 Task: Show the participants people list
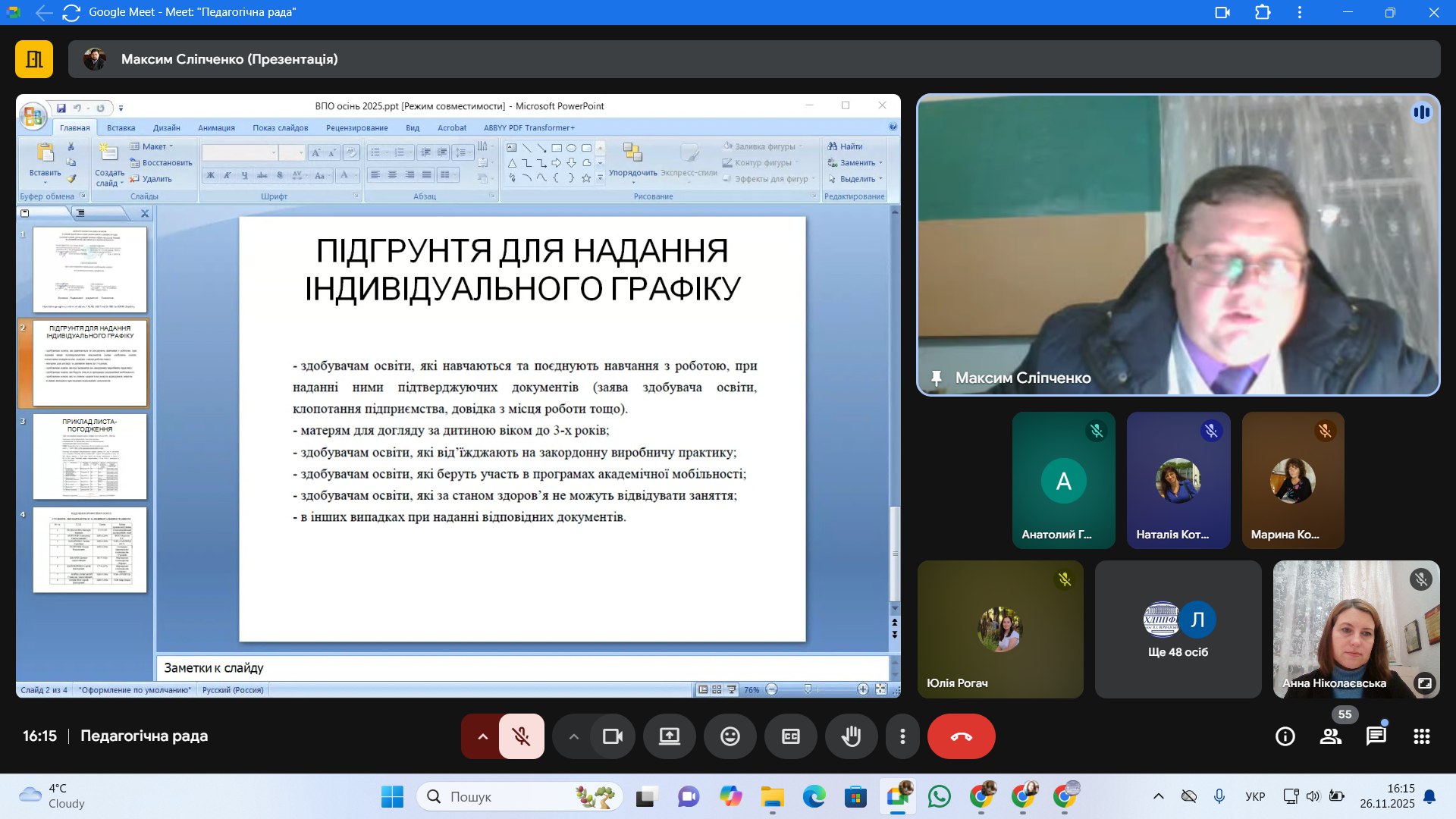[x=1330, y=736]
